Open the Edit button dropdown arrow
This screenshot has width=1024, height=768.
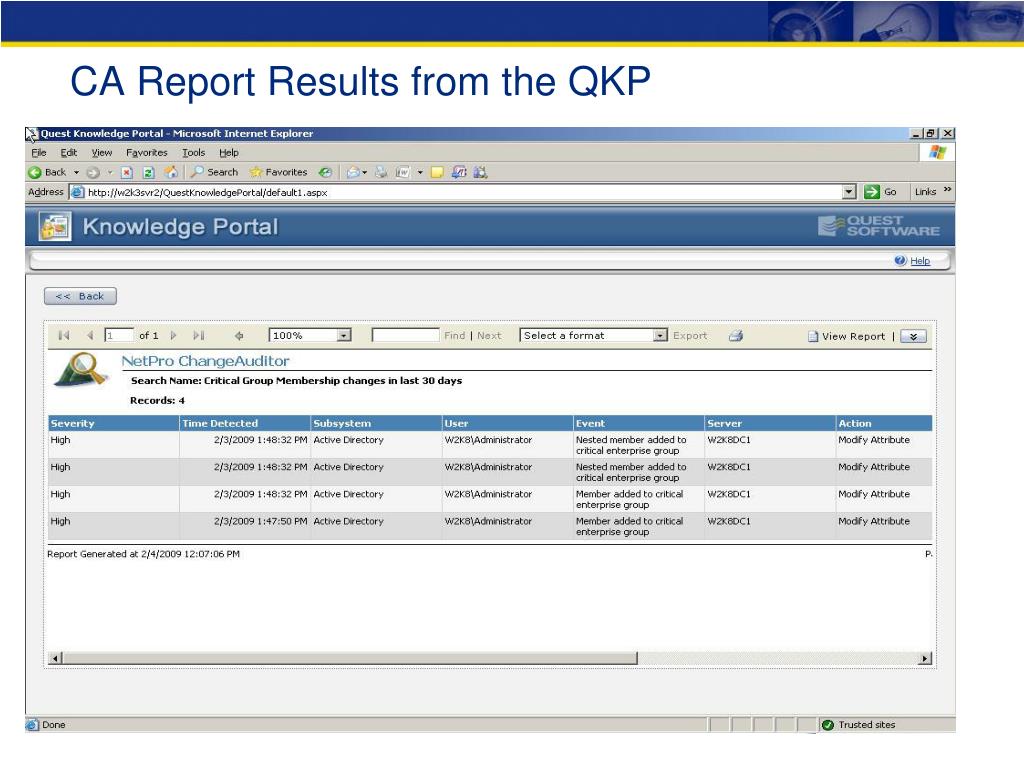pos(420,172)
